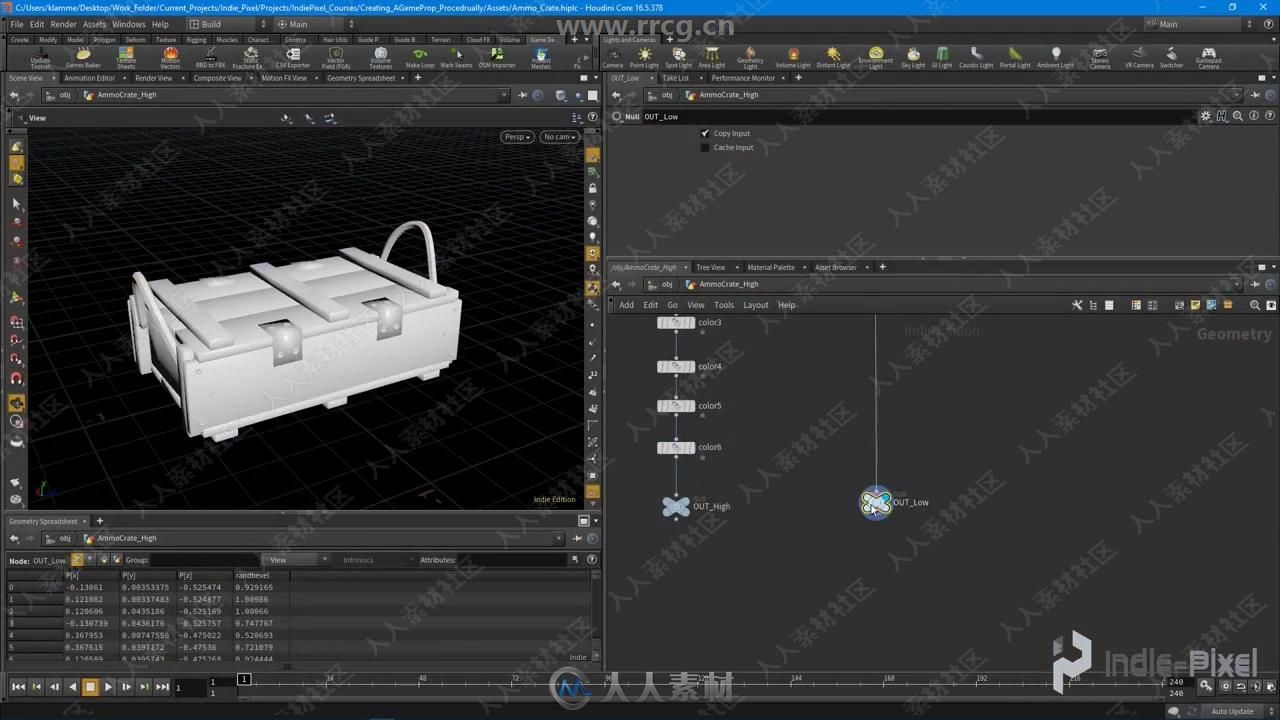This screenshot has width=1280, height=720.
Task: Click the Stop playback button
Action: pos(90,687)
